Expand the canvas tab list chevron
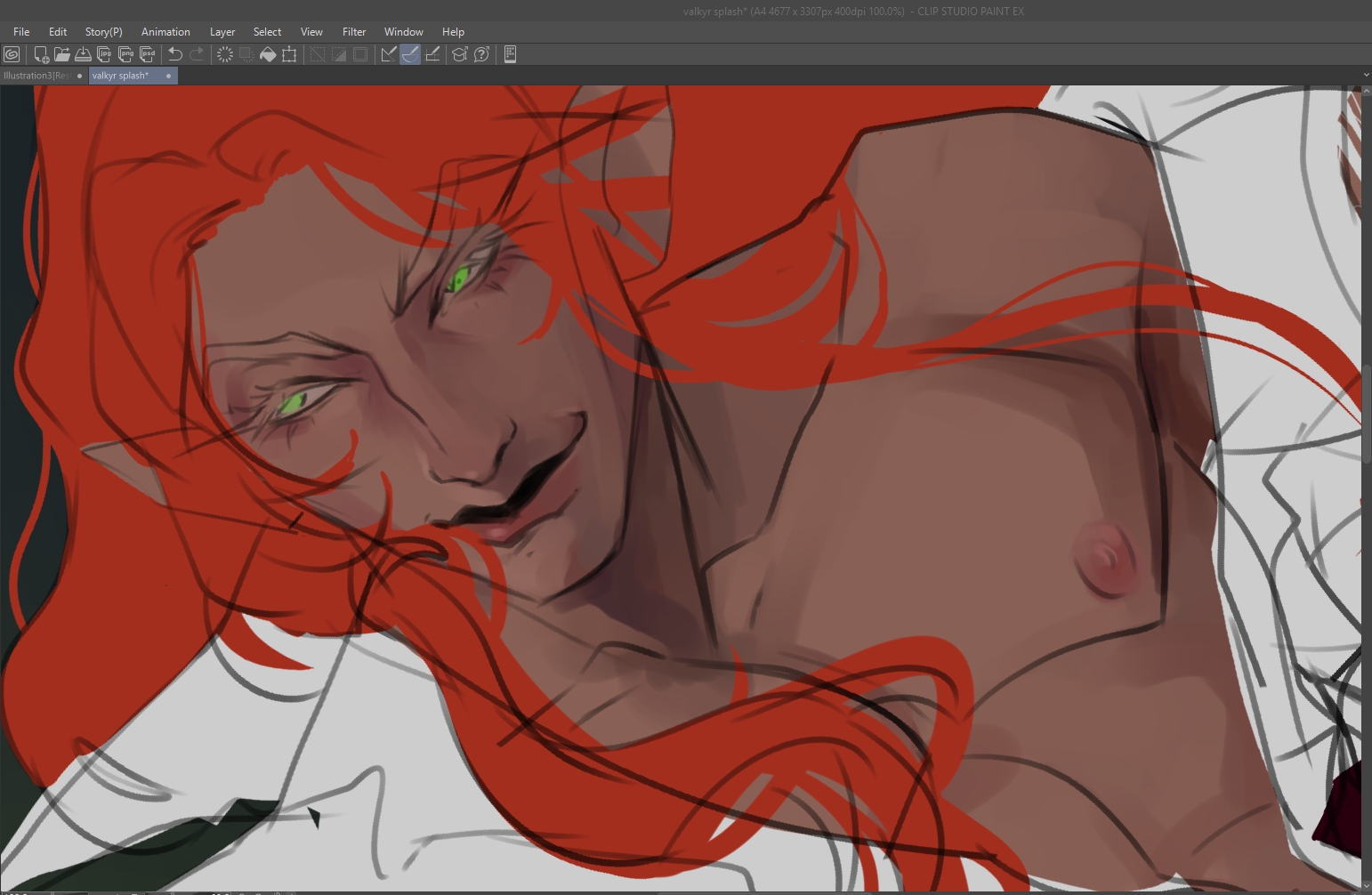 [1366, 76]
